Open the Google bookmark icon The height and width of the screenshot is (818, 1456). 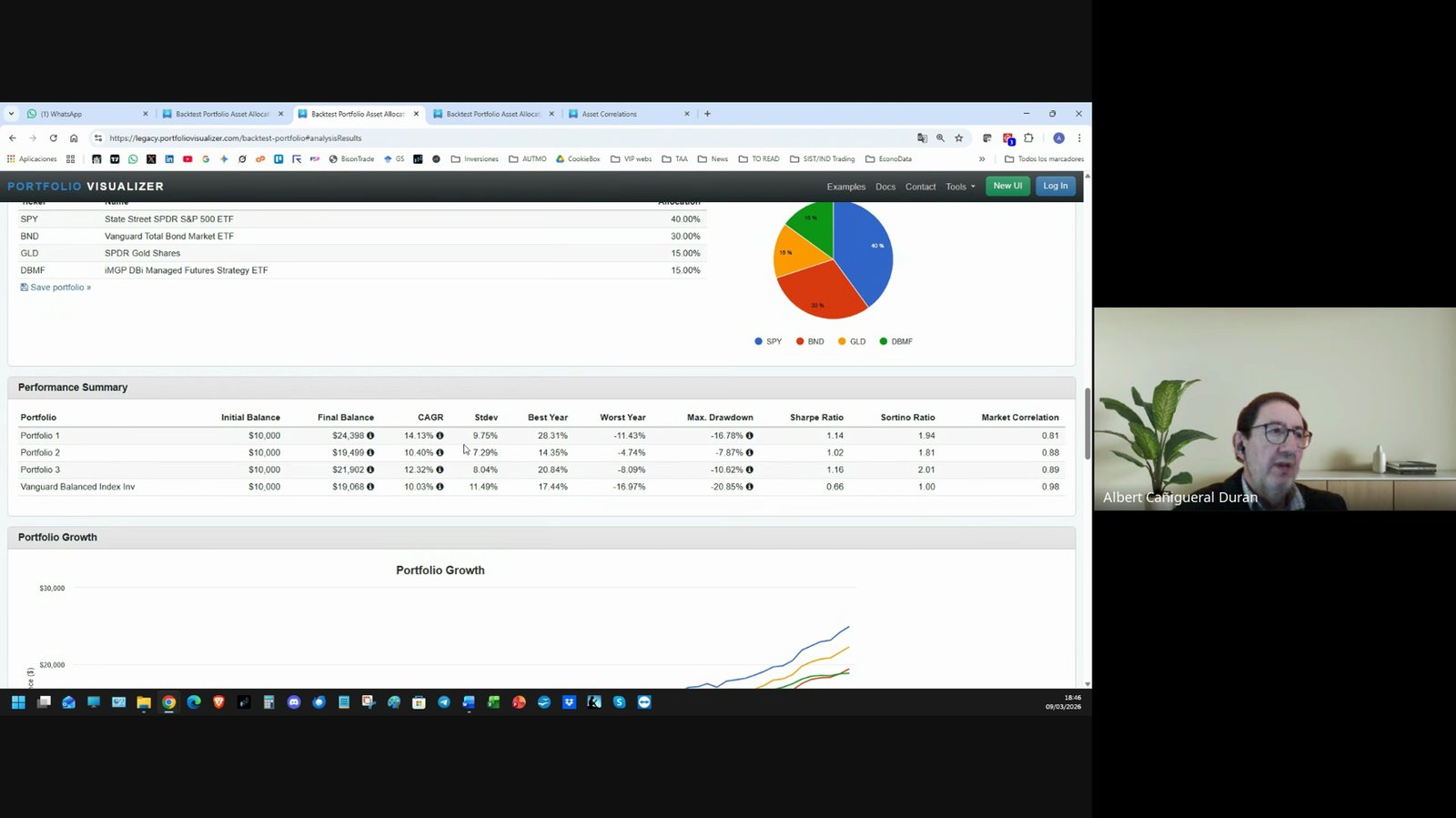tap(206, 159)
